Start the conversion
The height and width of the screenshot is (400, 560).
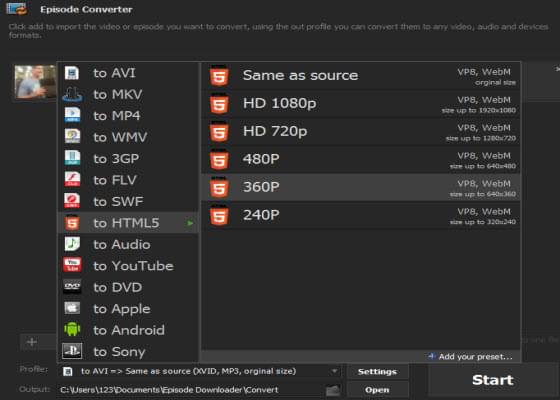pyautogui.click(x=492, y=380)
